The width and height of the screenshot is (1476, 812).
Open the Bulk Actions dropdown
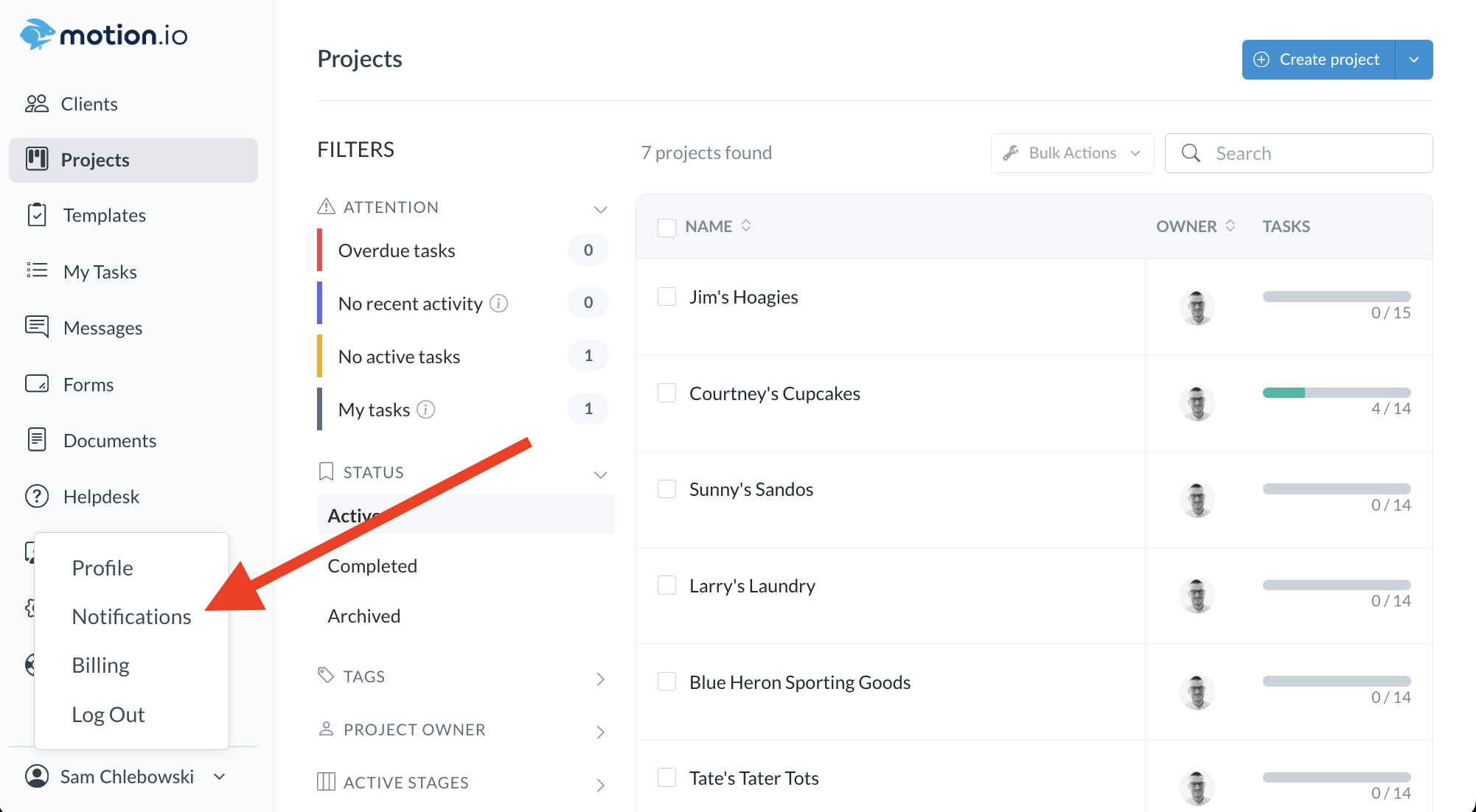[1072, 153]
